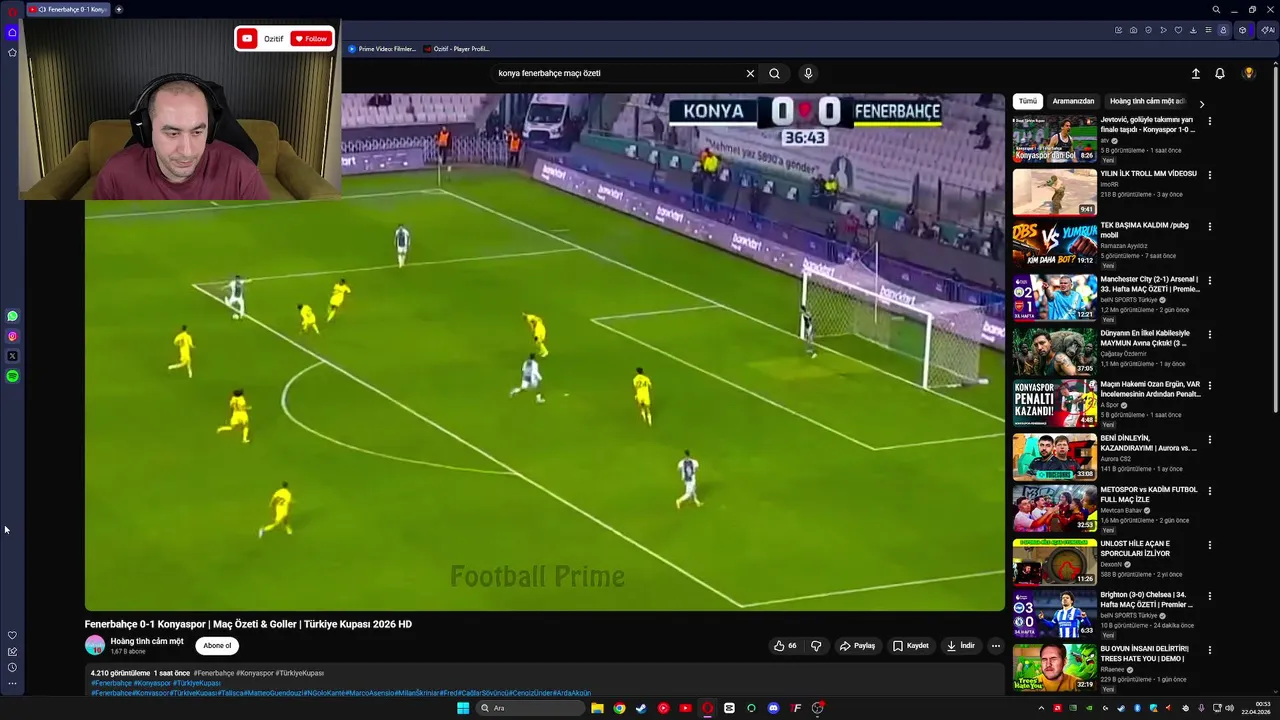
Task: Search tabs with magnifier in title bar
Action: pos(1216,10)
